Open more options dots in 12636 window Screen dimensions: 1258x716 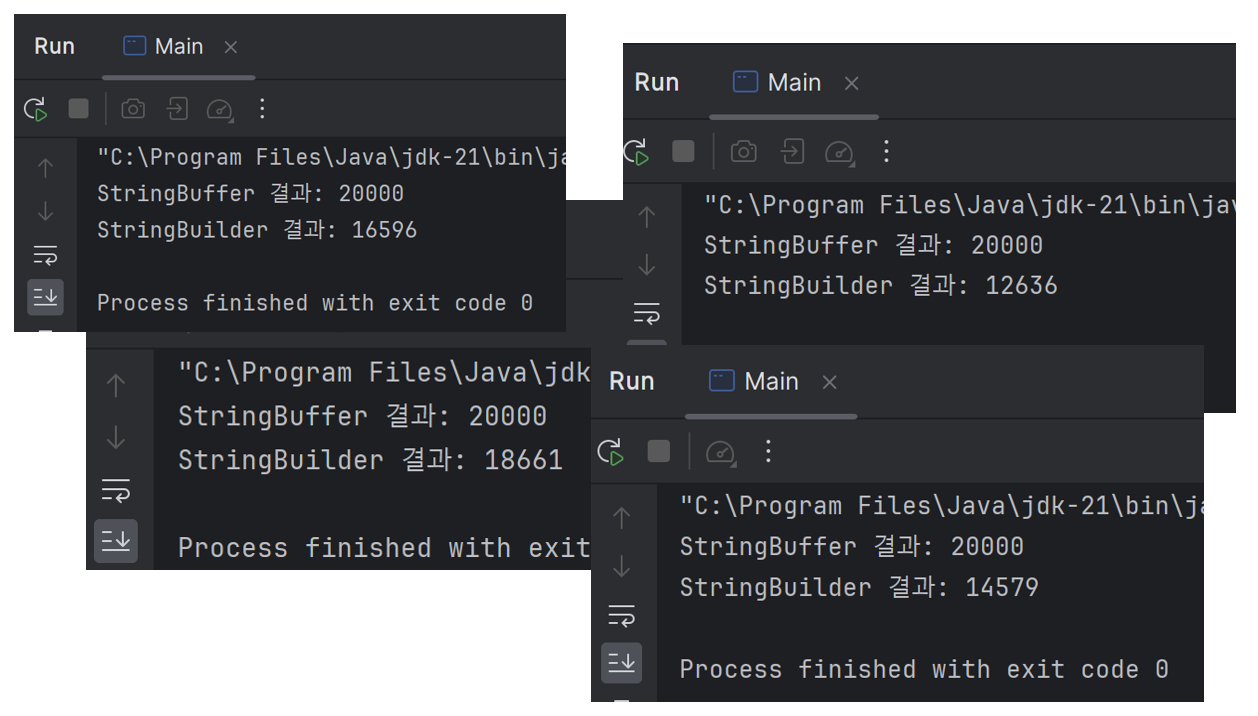pos(886,151)
